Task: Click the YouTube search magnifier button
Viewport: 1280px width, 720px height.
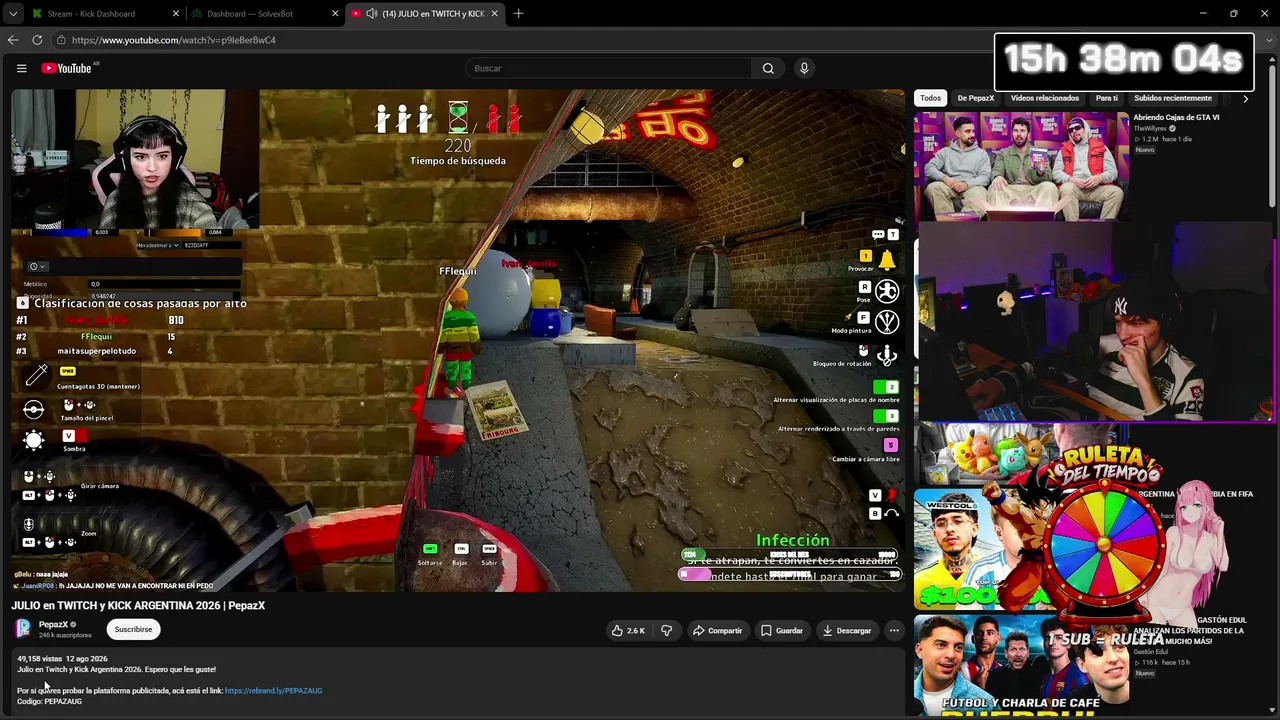Action: click(x=768, y=68)
